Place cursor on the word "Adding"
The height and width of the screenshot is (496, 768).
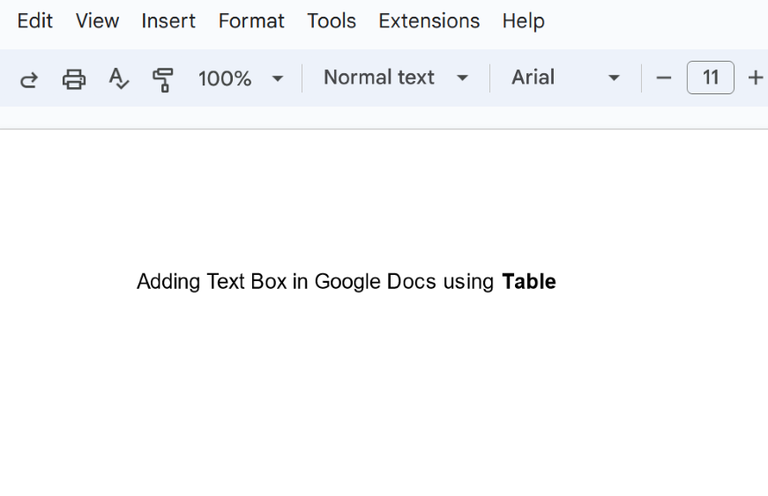pos(168,282)
